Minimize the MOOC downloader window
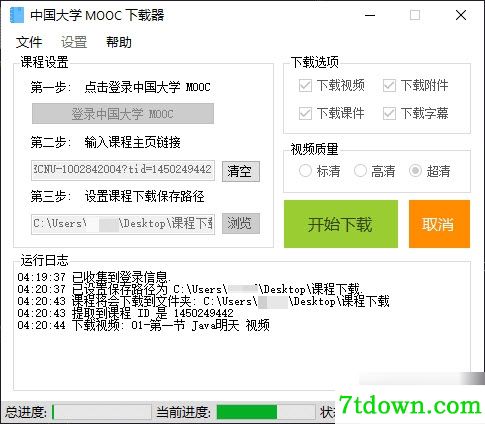 (x=370, y=15)
